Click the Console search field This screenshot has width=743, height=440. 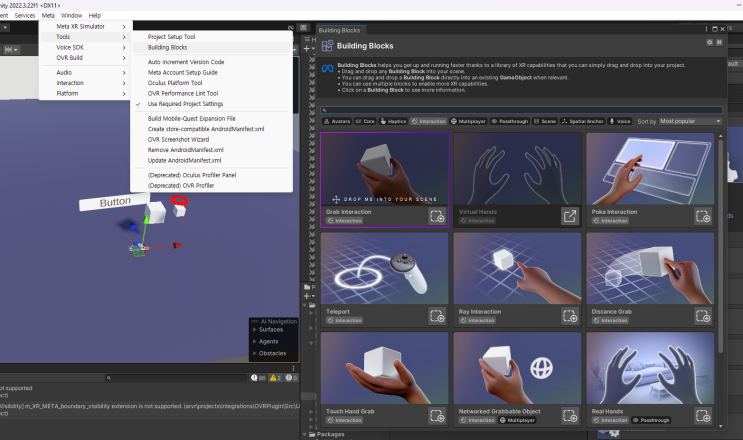click(x=176, y=378)
